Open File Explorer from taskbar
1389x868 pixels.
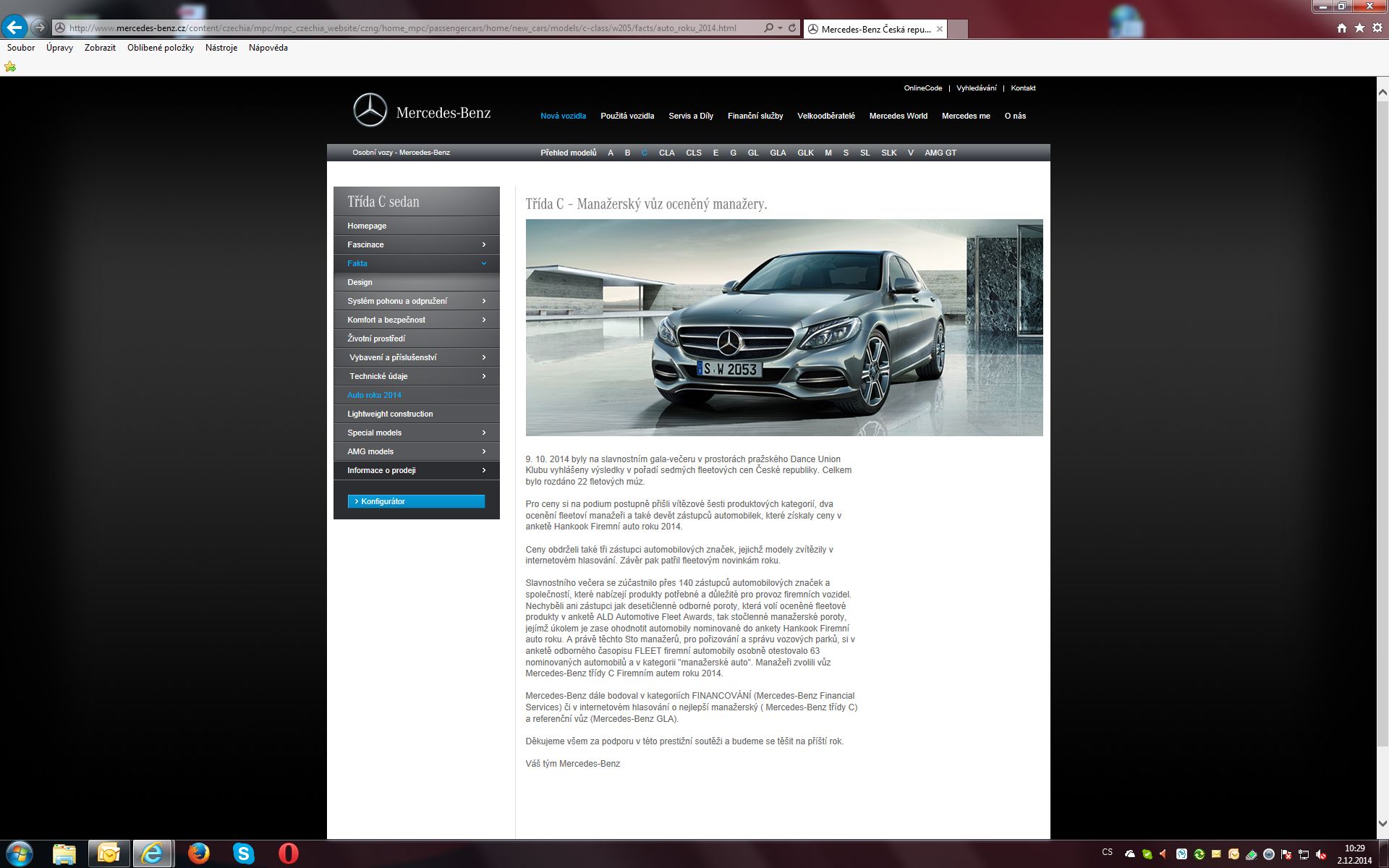pos(64,854)
